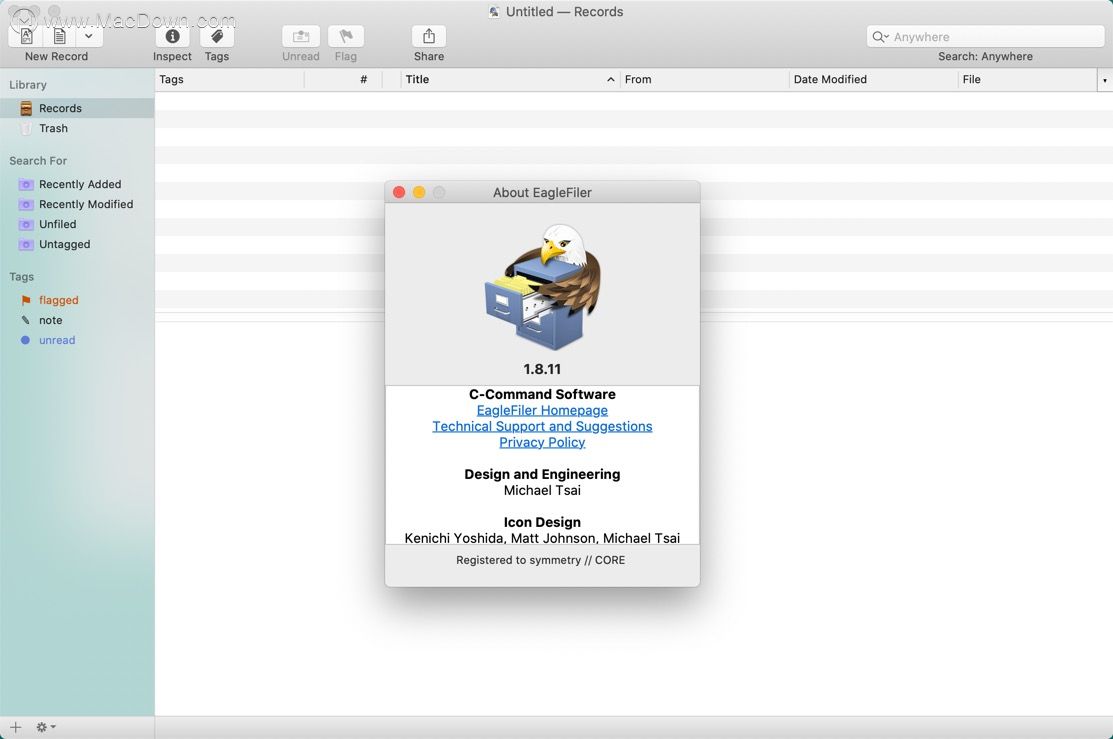Open the gear action menu at sidebar bottom

45,727
